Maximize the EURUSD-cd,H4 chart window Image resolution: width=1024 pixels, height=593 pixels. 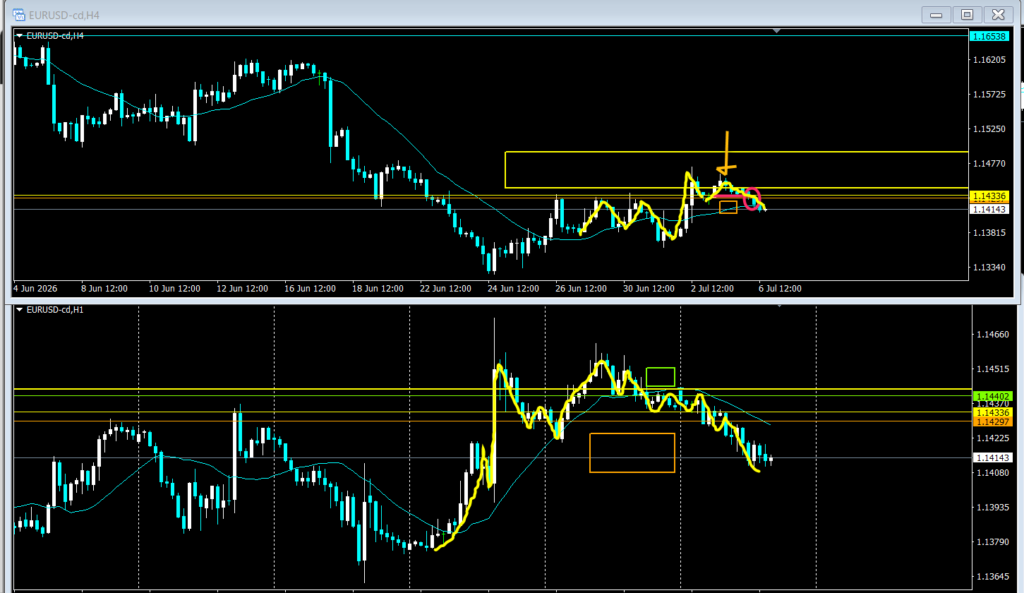pos(967,14)
